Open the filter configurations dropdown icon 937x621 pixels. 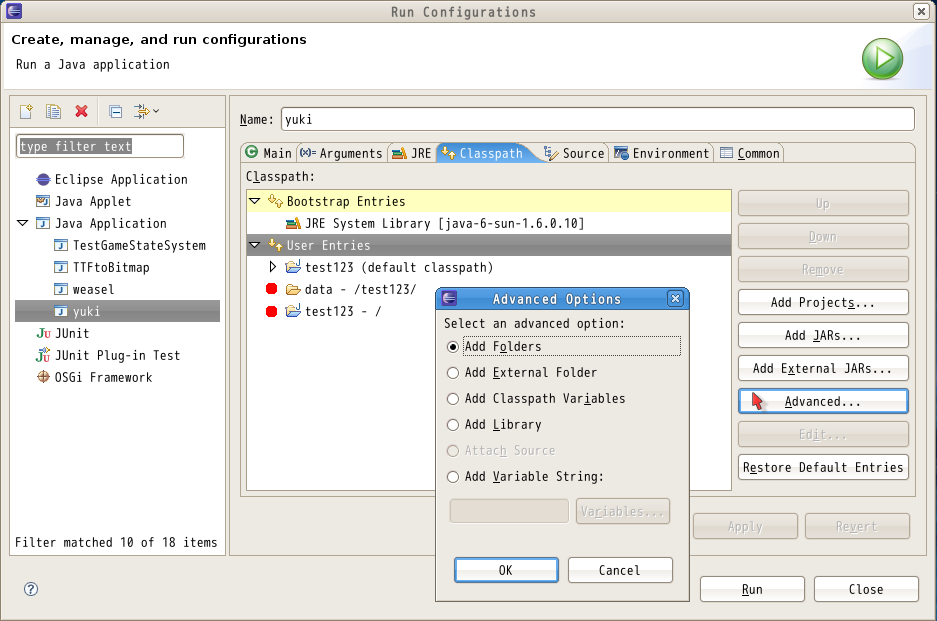pyautogui.click(x=146, y=111)
